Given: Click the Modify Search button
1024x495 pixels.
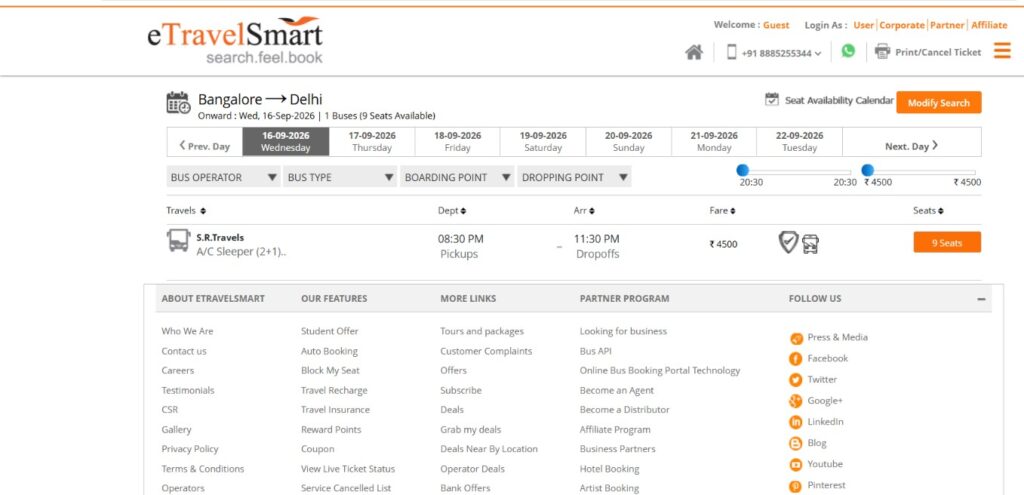Looking at the screenshot, I should click(x=938, y=103).
